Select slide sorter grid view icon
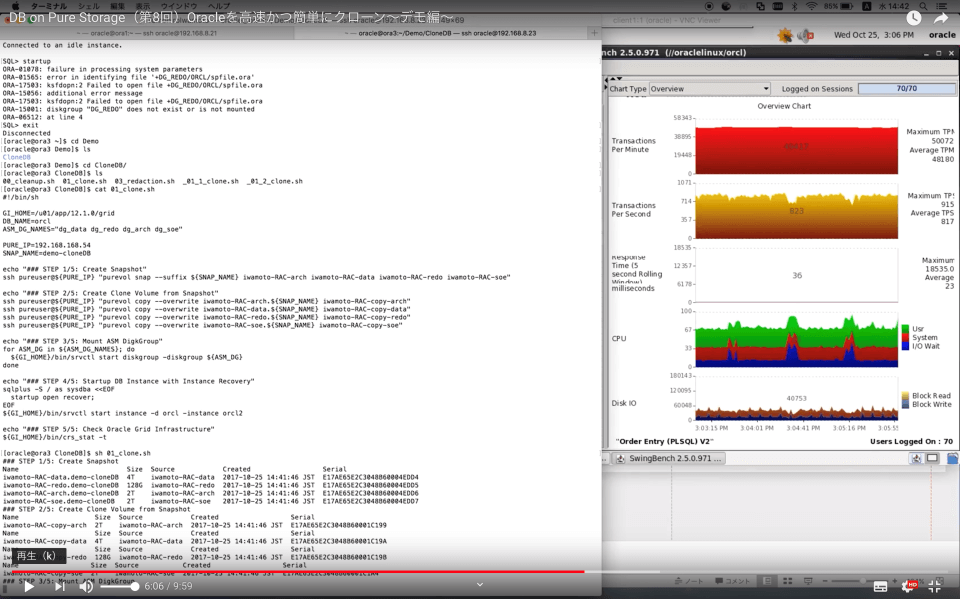Image resolution: width=960 pixels, height=599 pixels. pos(788,581)
